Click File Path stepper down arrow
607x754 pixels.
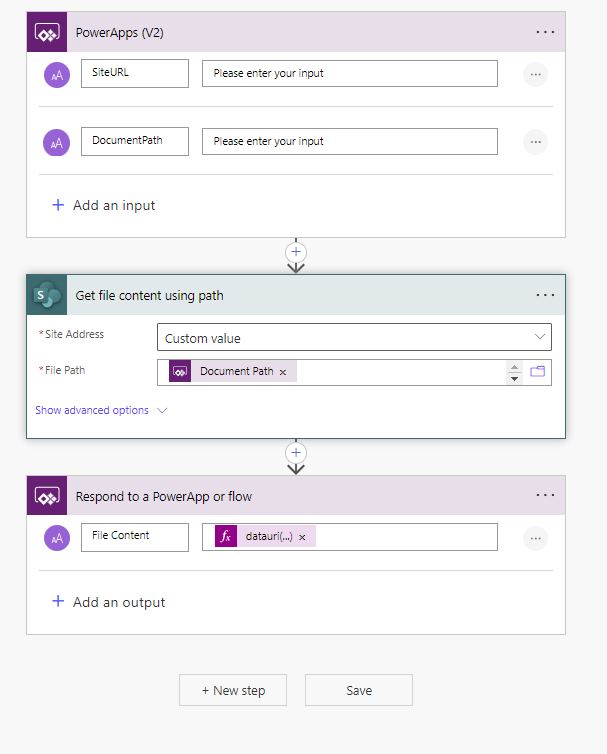point(514,378)
